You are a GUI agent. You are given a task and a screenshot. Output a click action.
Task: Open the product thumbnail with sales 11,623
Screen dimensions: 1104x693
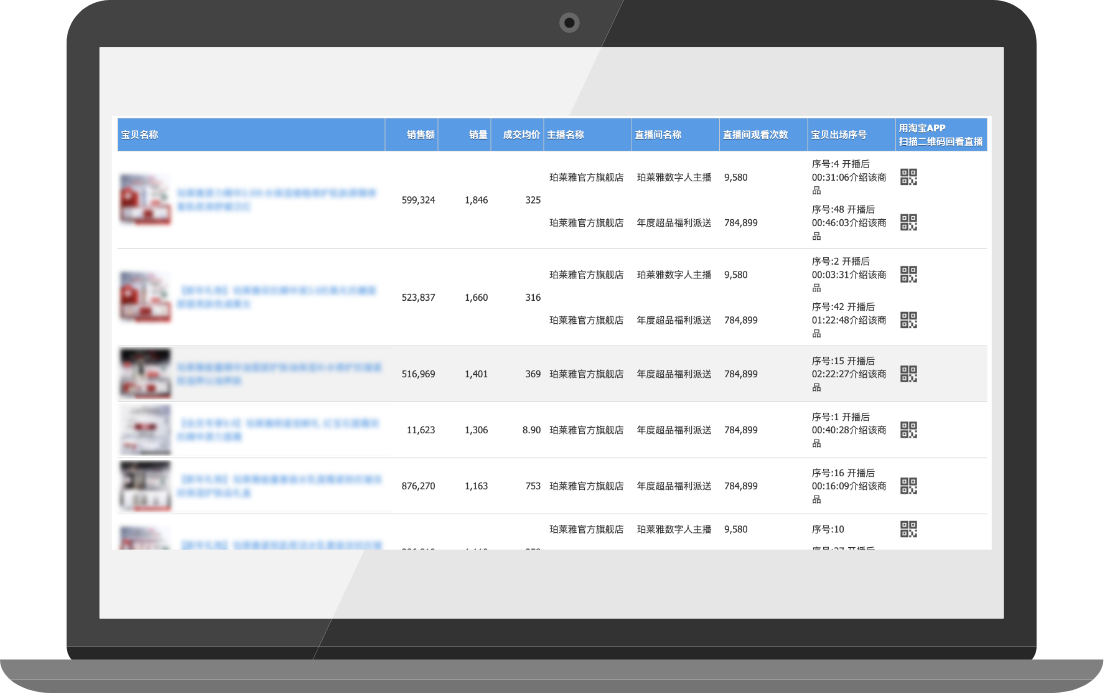point(145,430)
